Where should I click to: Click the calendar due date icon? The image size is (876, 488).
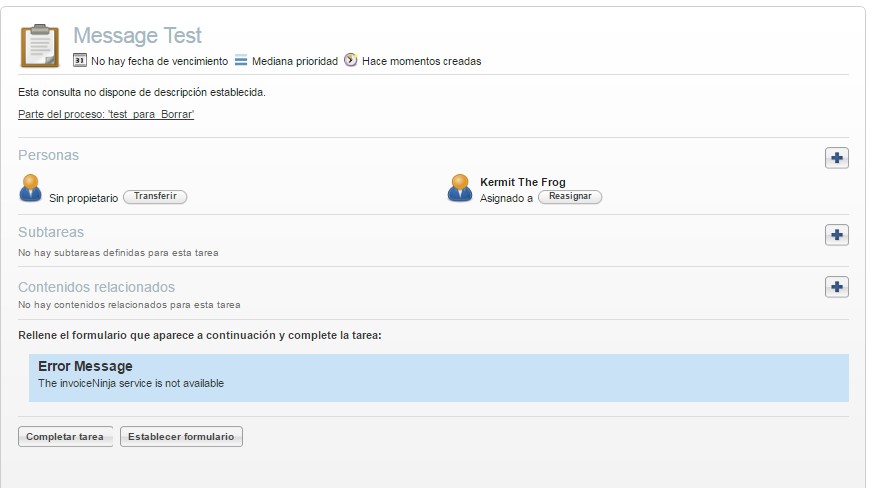pyautogui.click(x=80, y=61)
